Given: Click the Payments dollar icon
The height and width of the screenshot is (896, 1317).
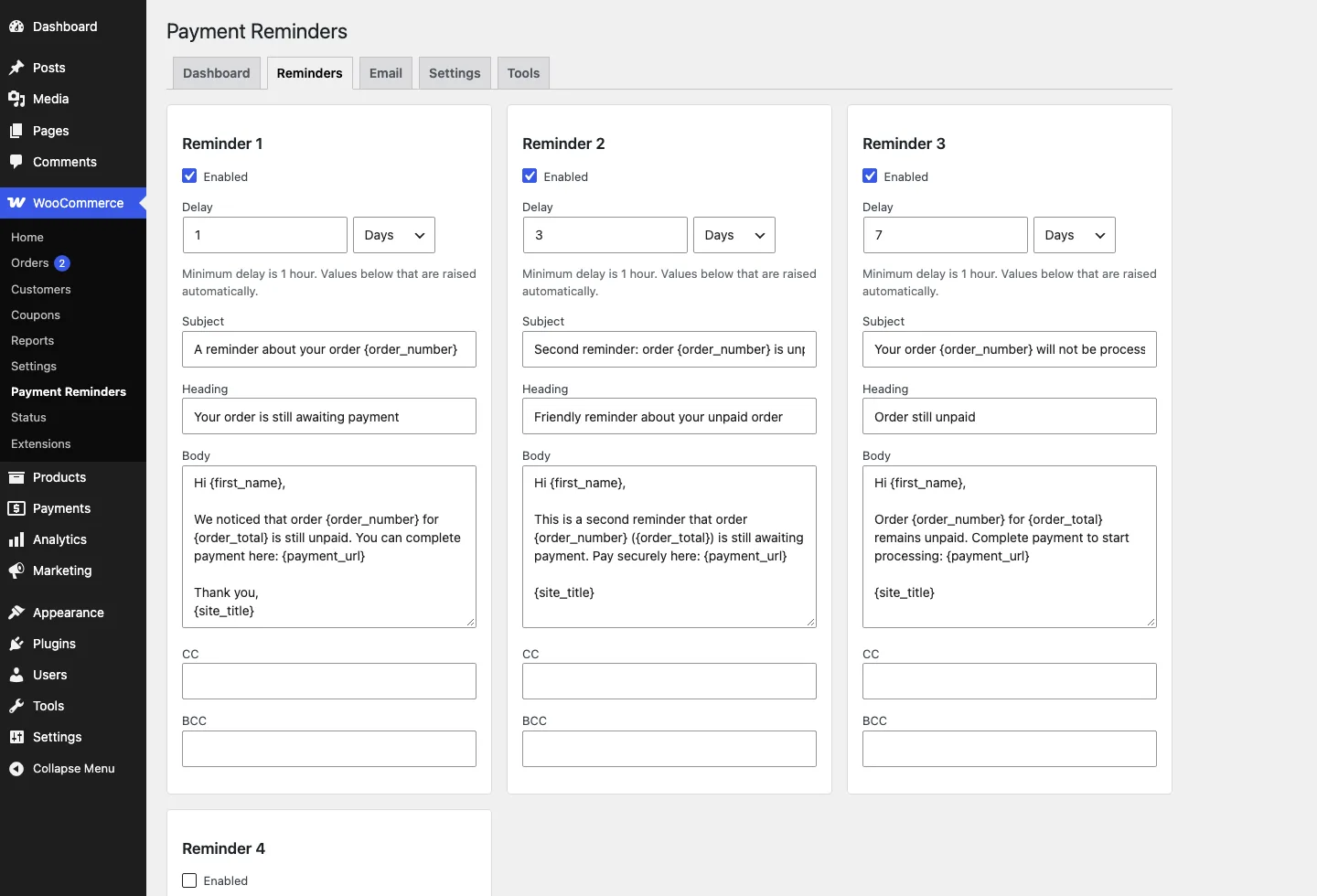Looking at the screenshot, I should [x=16, y=508].
